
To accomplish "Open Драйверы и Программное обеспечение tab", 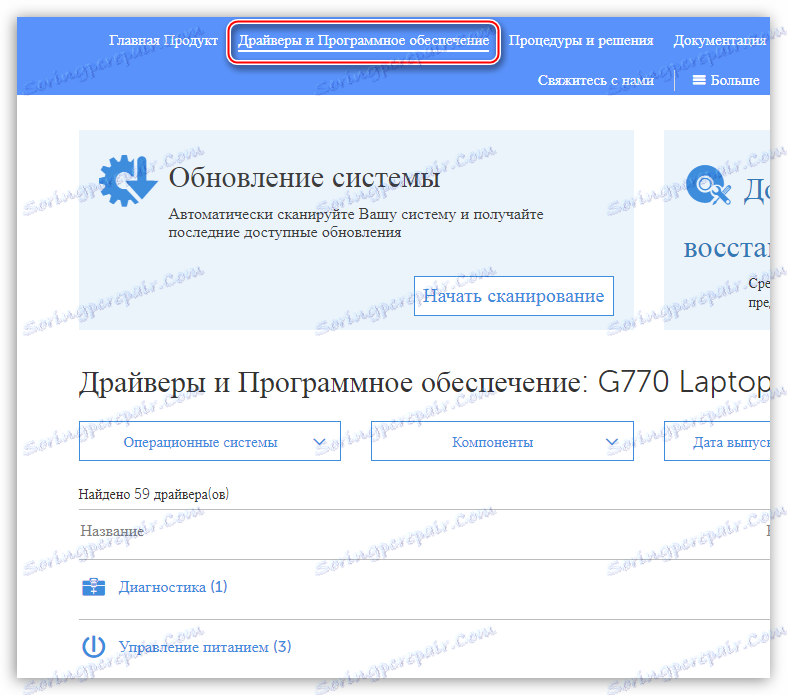I will (363, 41).
